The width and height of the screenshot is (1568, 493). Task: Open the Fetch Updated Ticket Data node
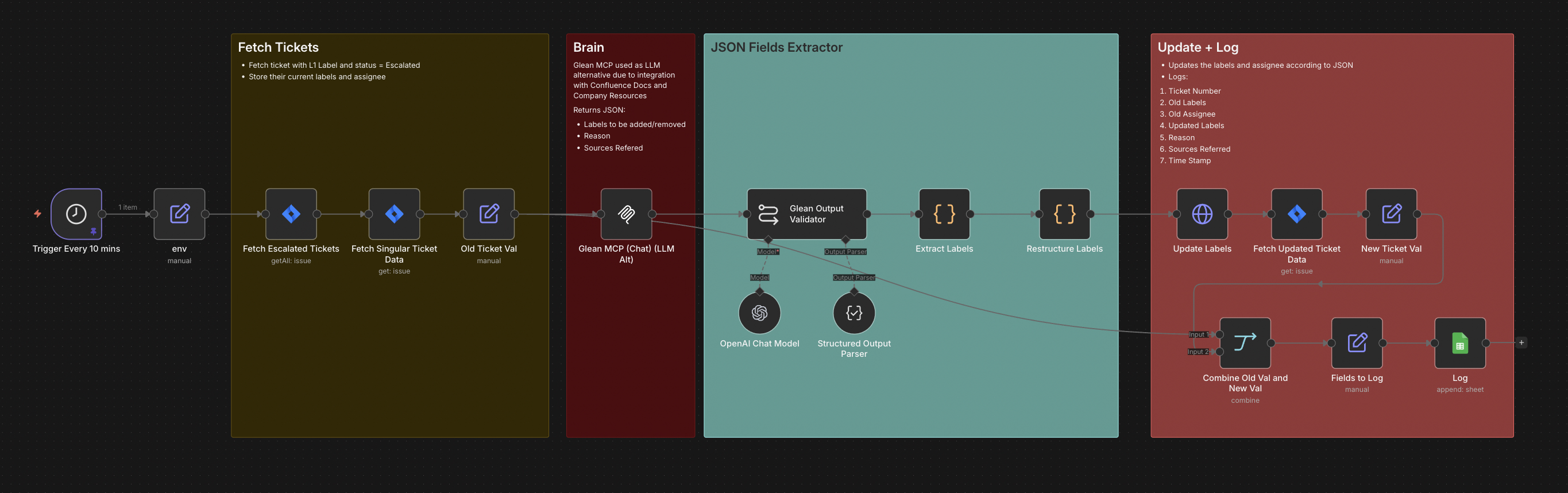[1296, 214]
